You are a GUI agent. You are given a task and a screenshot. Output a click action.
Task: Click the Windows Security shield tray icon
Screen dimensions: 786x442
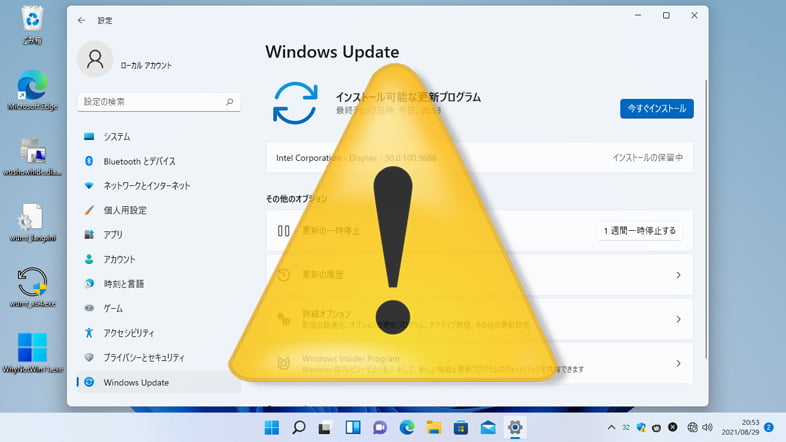[641, 427]
